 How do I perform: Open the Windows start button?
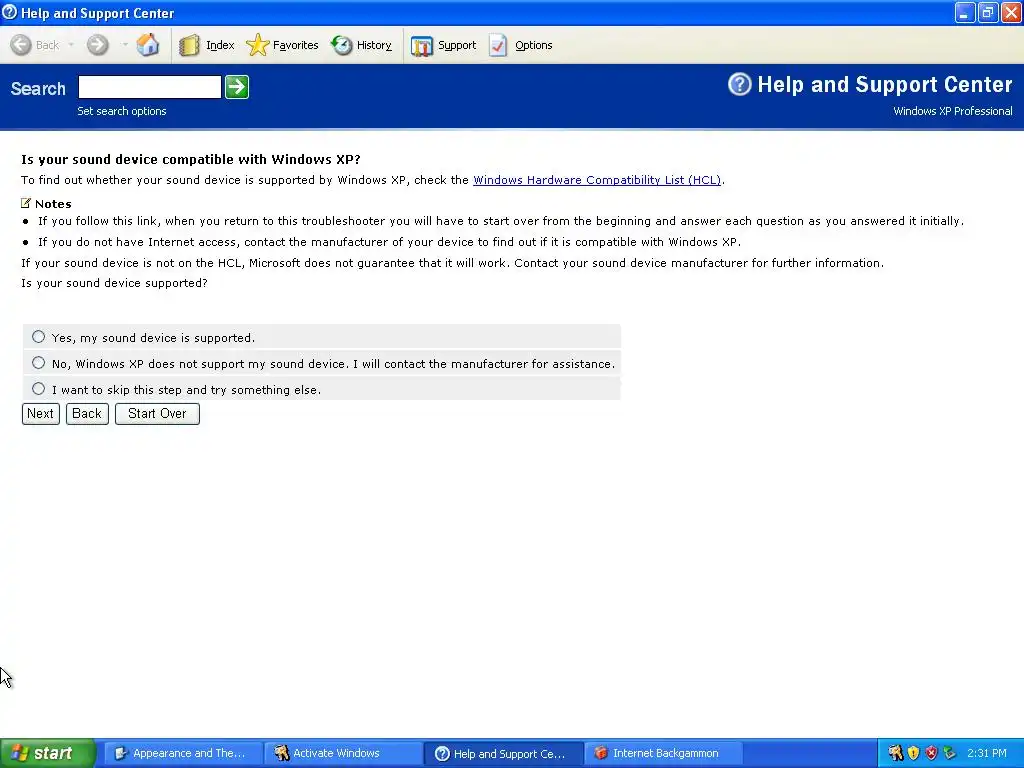tap(48, 753)
